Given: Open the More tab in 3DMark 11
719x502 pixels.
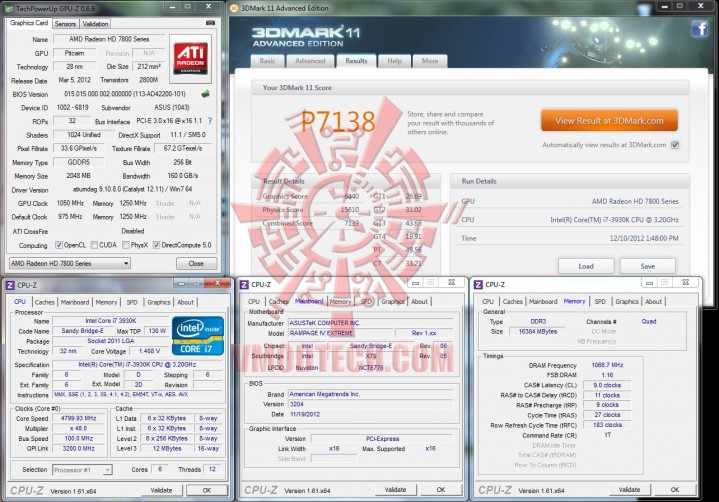Looking at the screenshot, I should pos(430,61).
